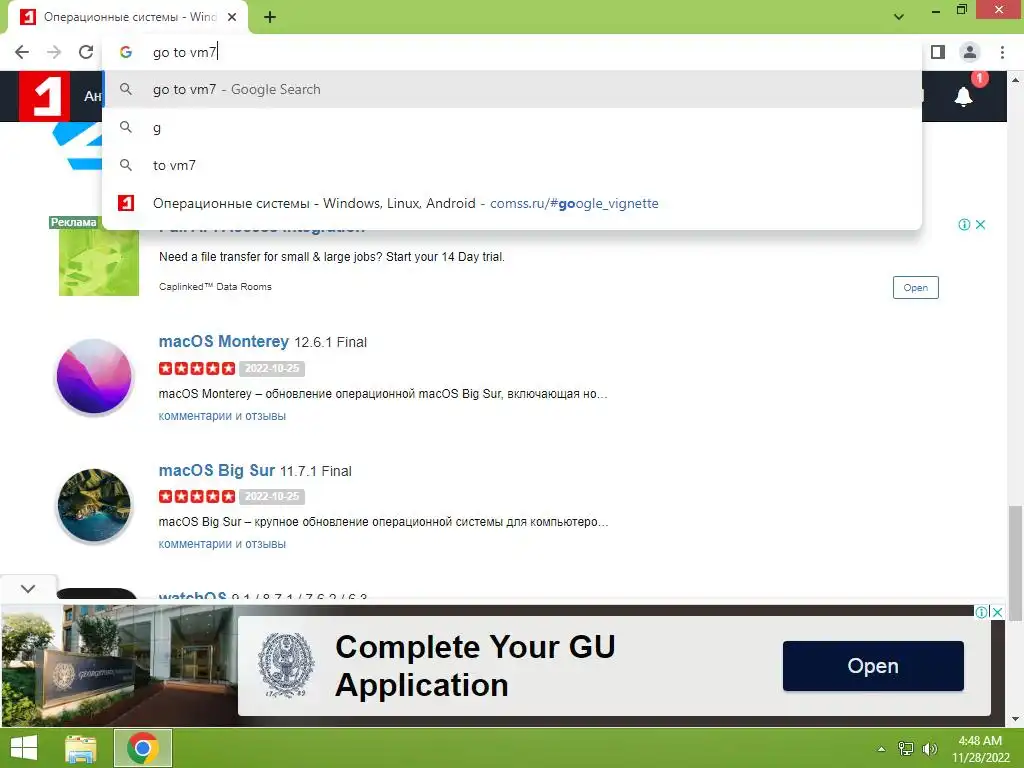The image size is (1024, 768).
Task: Click the Caplinked ad green thumbnail
Action: (99, 262)
